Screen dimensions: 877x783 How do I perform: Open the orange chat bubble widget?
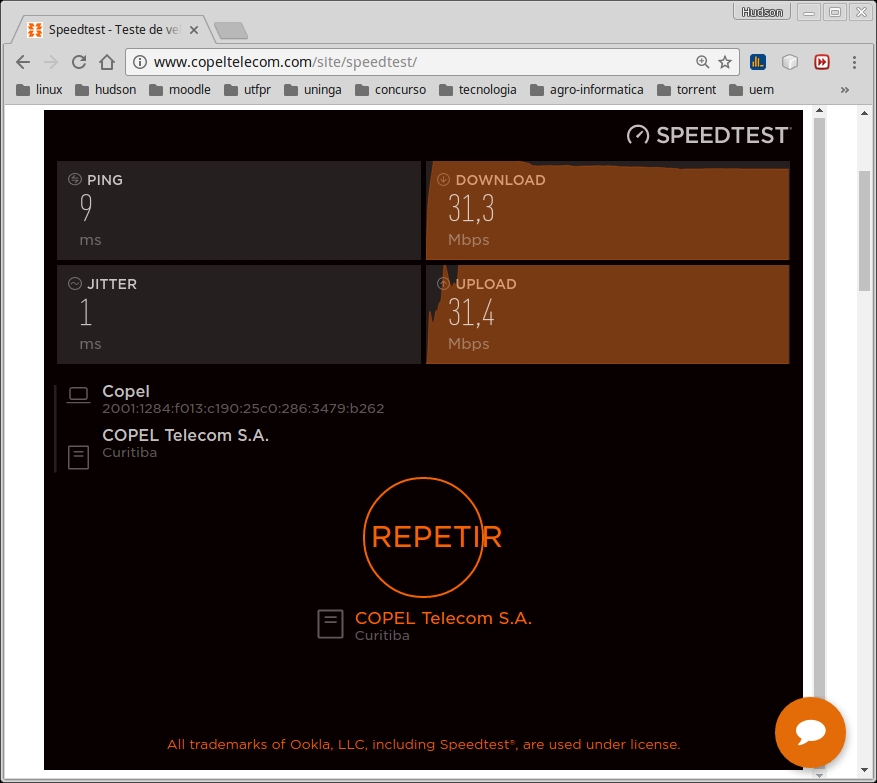810,733
